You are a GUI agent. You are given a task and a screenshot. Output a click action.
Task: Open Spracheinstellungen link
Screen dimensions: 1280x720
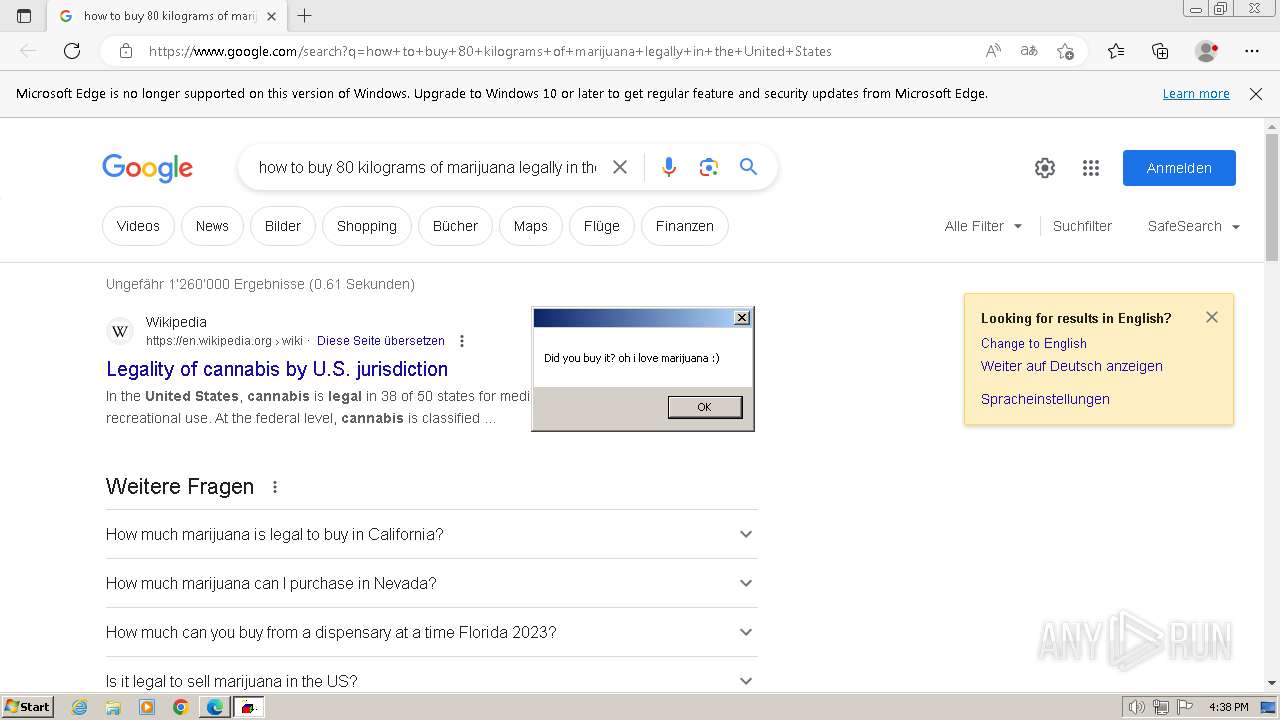pos(1045,399)
